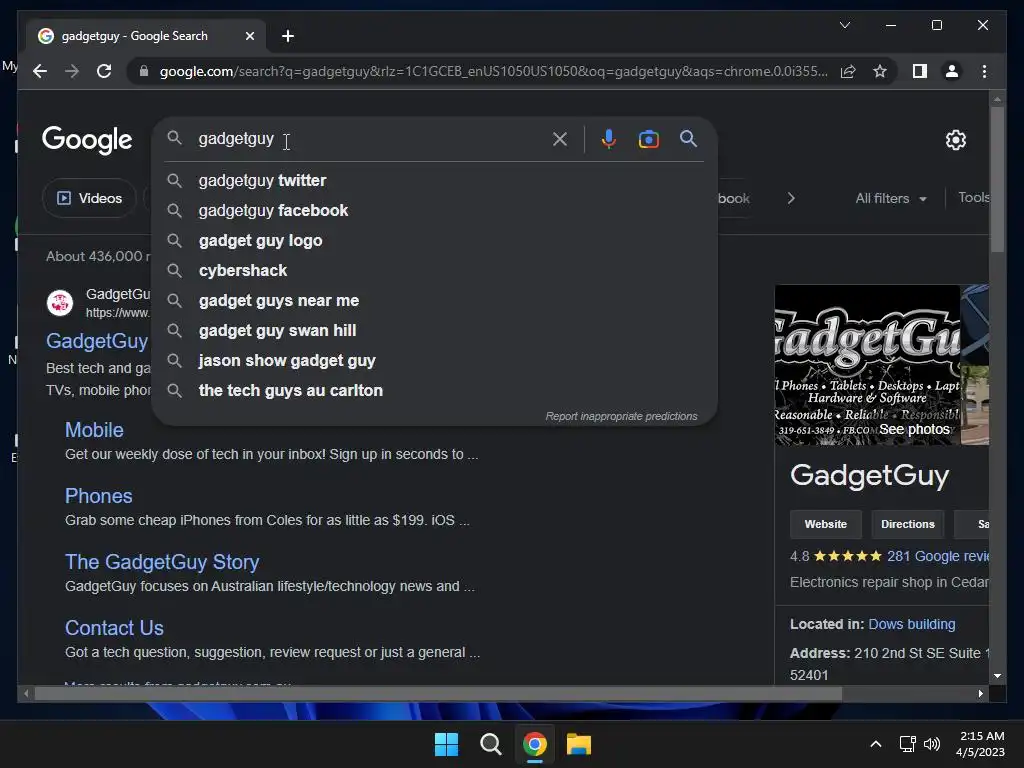Screen dimensions: 1024x768
Task: Click the Website button in knowledge panel
Action: pyautogui.click(x=825, y=524)
